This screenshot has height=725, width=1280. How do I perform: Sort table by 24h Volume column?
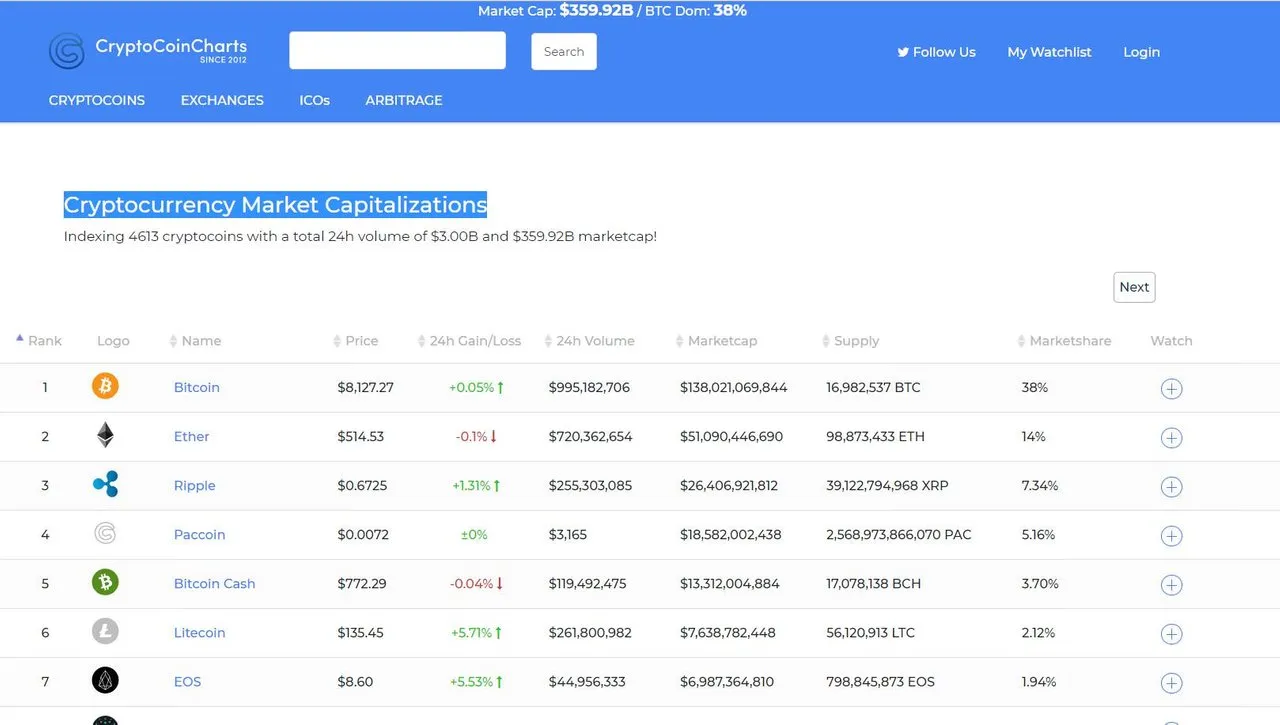pos(590,341)
